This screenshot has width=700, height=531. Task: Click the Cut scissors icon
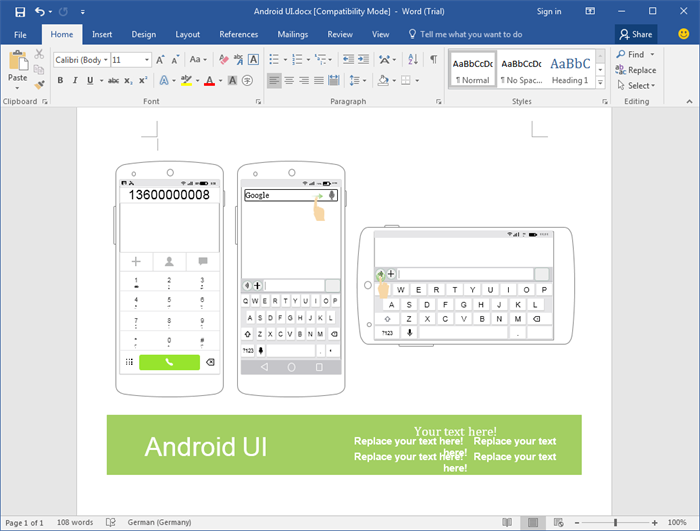39,56
